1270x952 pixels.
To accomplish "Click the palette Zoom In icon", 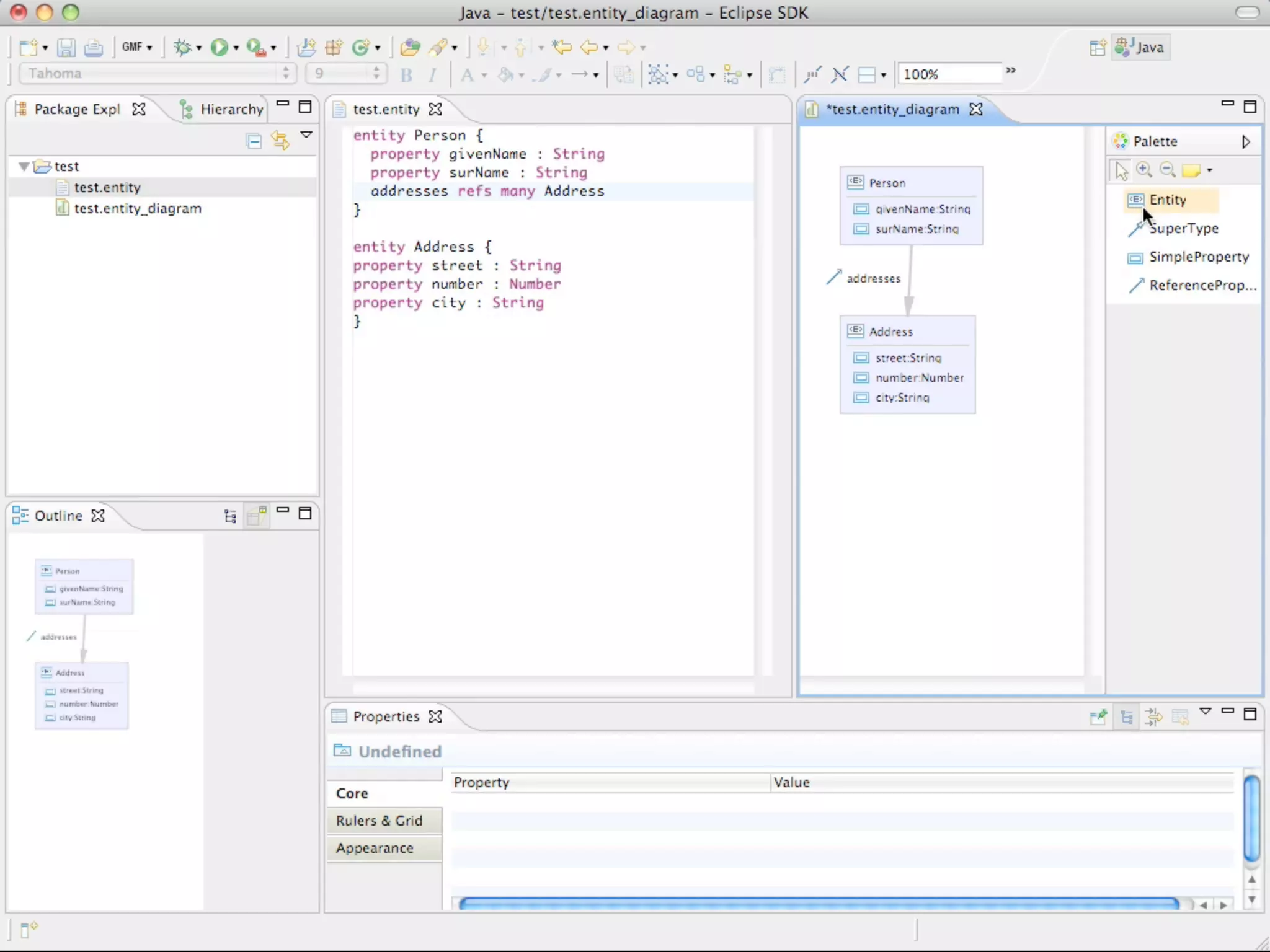I will point(1144,169).
